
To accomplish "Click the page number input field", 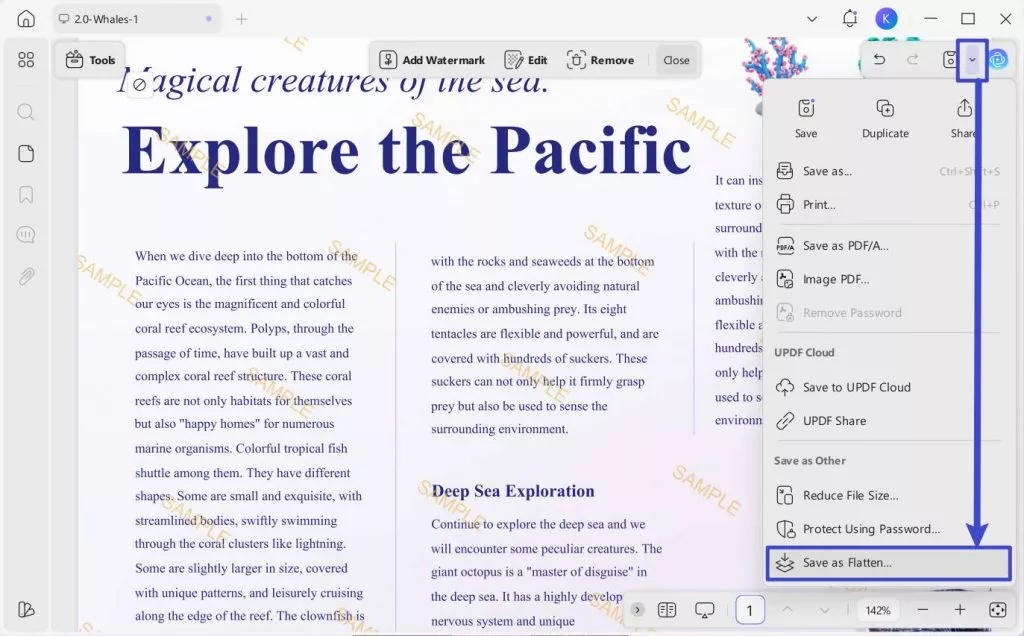I will [750, 610].
